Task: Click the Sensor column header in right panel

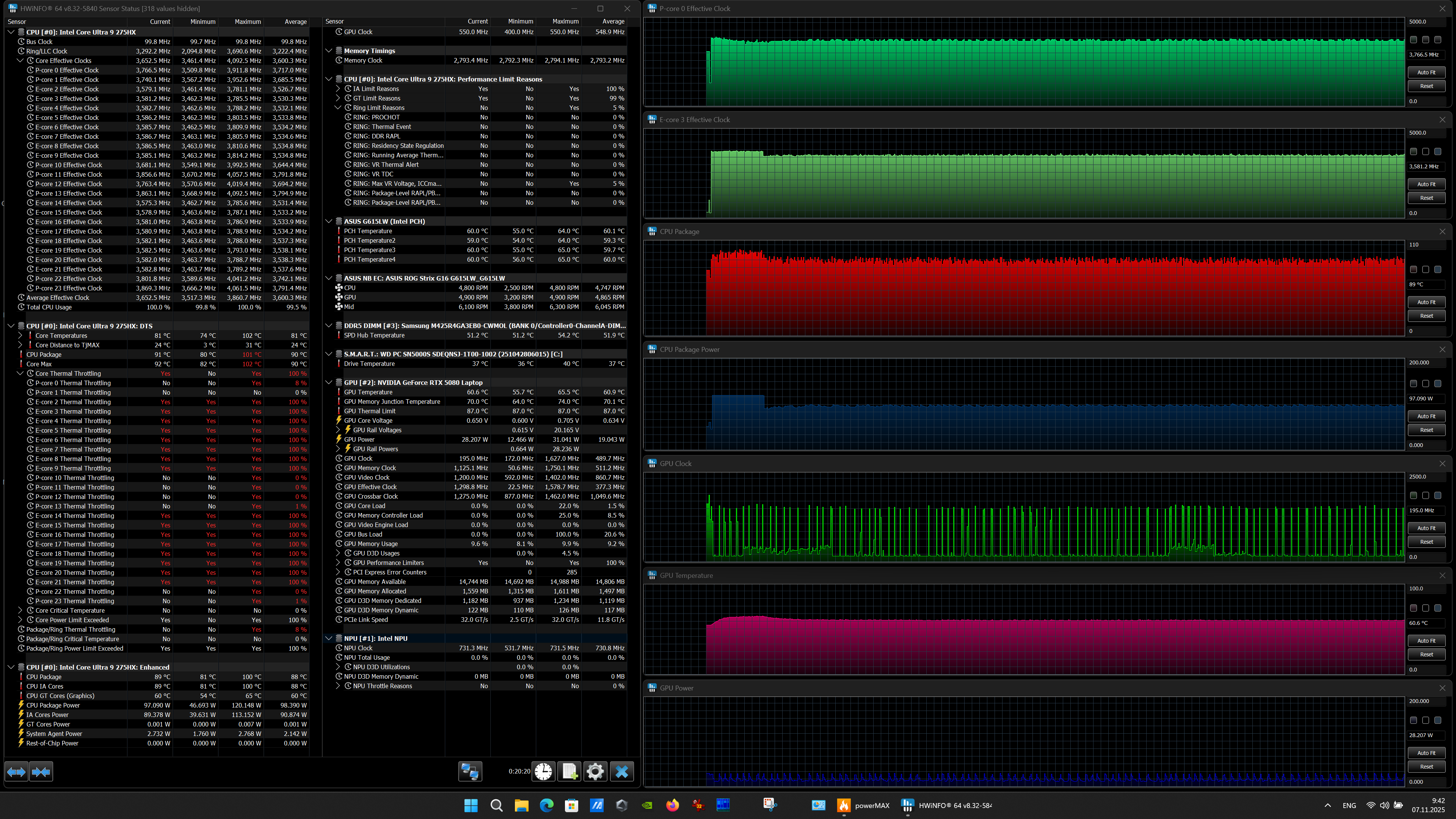Action: click(334, 22)
